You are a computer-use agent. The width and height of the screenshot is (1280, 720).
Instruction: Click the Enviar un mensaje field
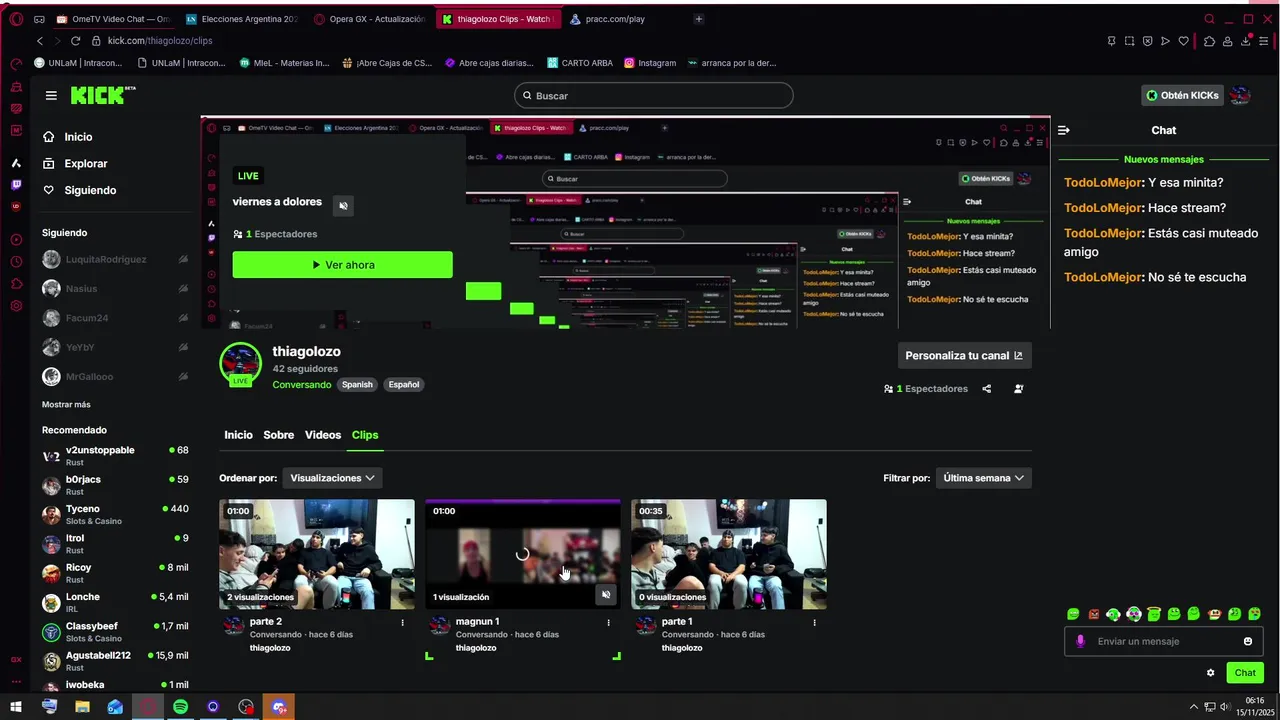(x=1165, y=642)
